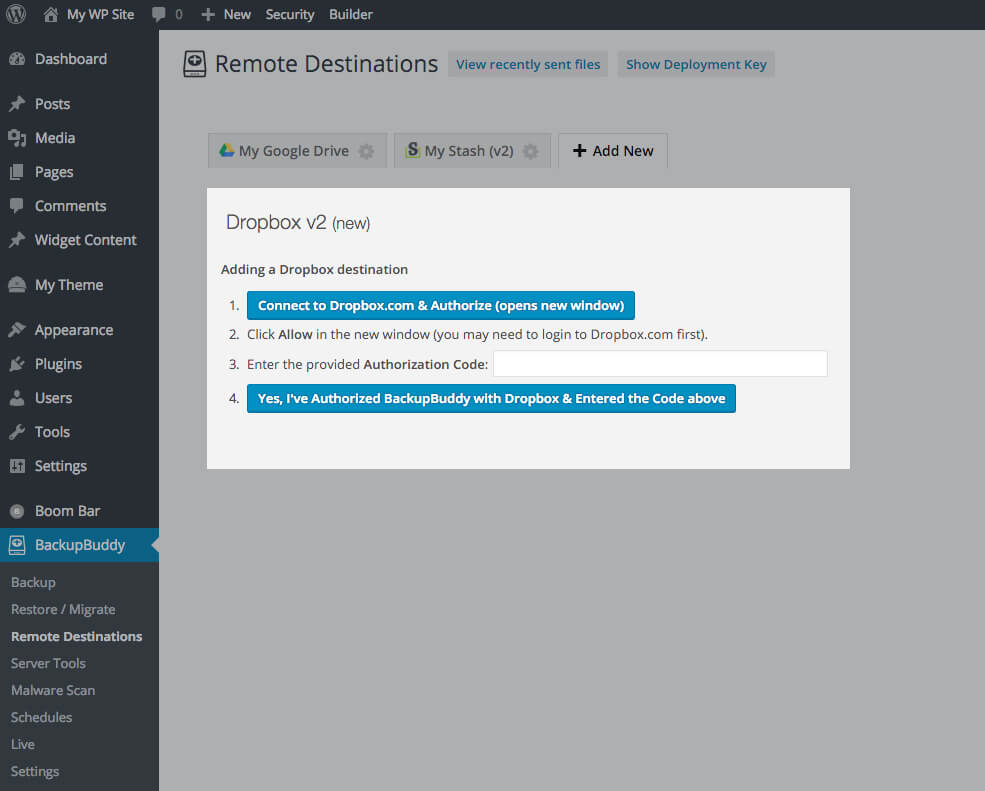Click the WordPress logo icon
This screenshot has height=791, width=985.
tap(16, 14)
